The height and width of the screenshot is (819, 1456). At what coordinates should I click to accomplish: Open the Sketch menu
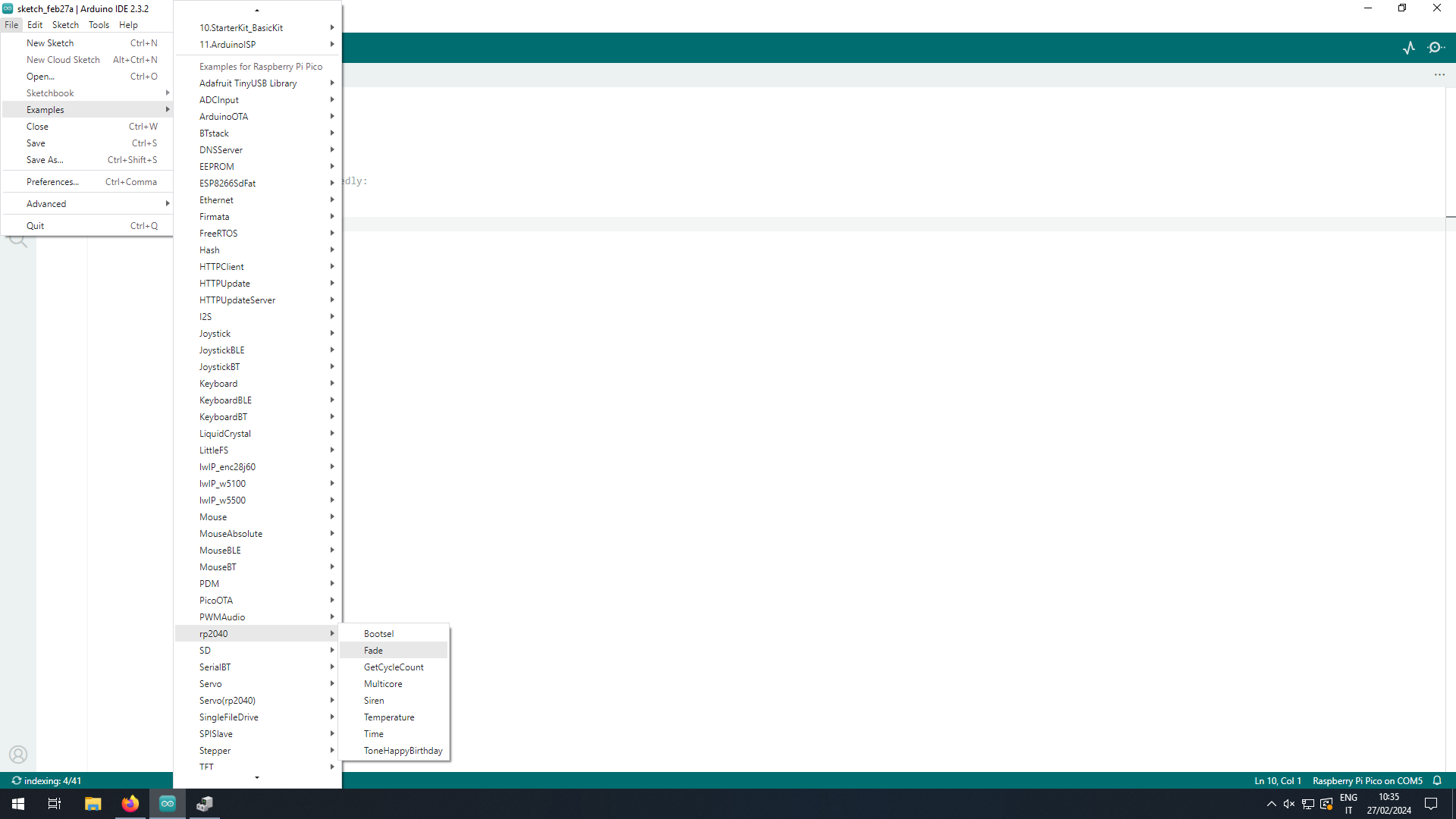pyautogui.click(x=65, y=25)
